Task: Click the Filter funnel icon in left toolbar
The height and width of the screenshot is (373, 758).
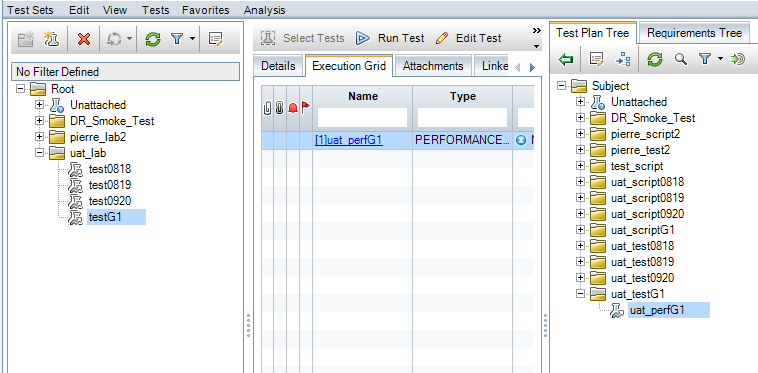Action: (177, 39)
